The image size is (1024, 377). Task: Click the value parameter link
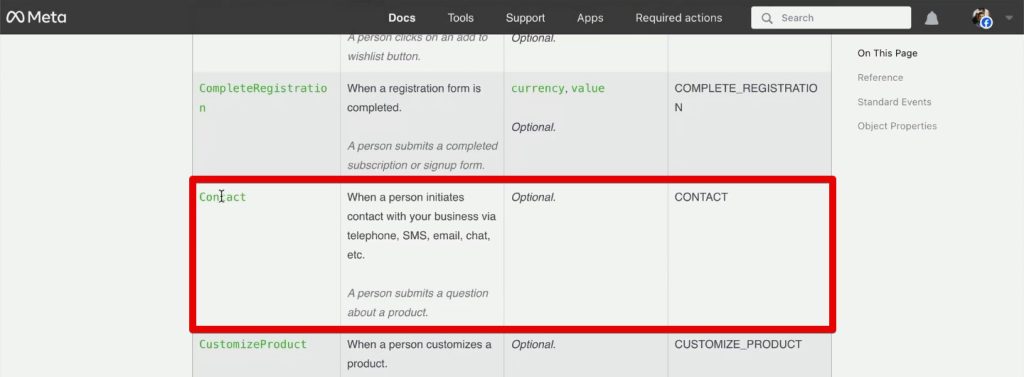[x=588, y=88]
